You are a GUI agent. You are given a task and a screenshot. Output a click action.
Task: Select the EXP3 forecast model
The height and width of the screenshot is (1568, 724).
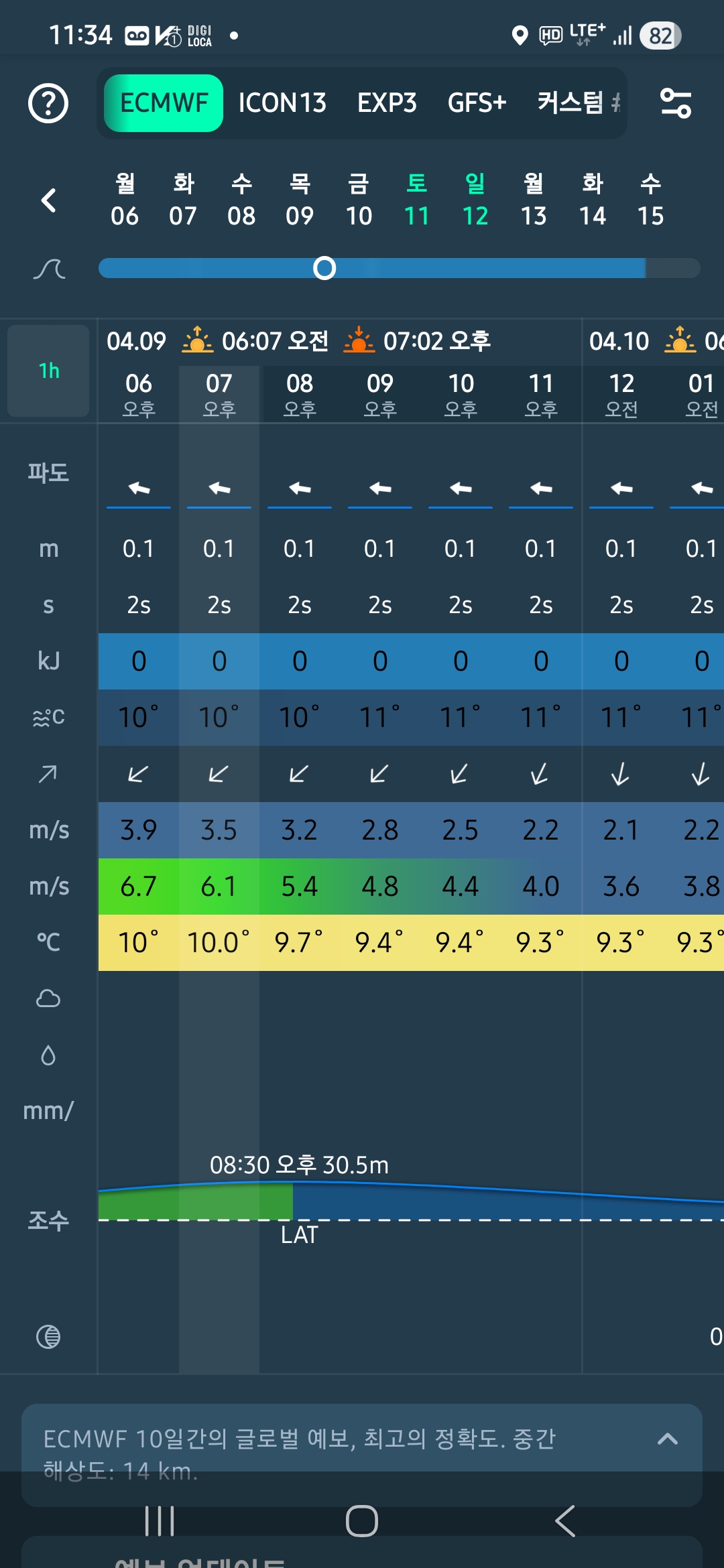coord(387,103)
